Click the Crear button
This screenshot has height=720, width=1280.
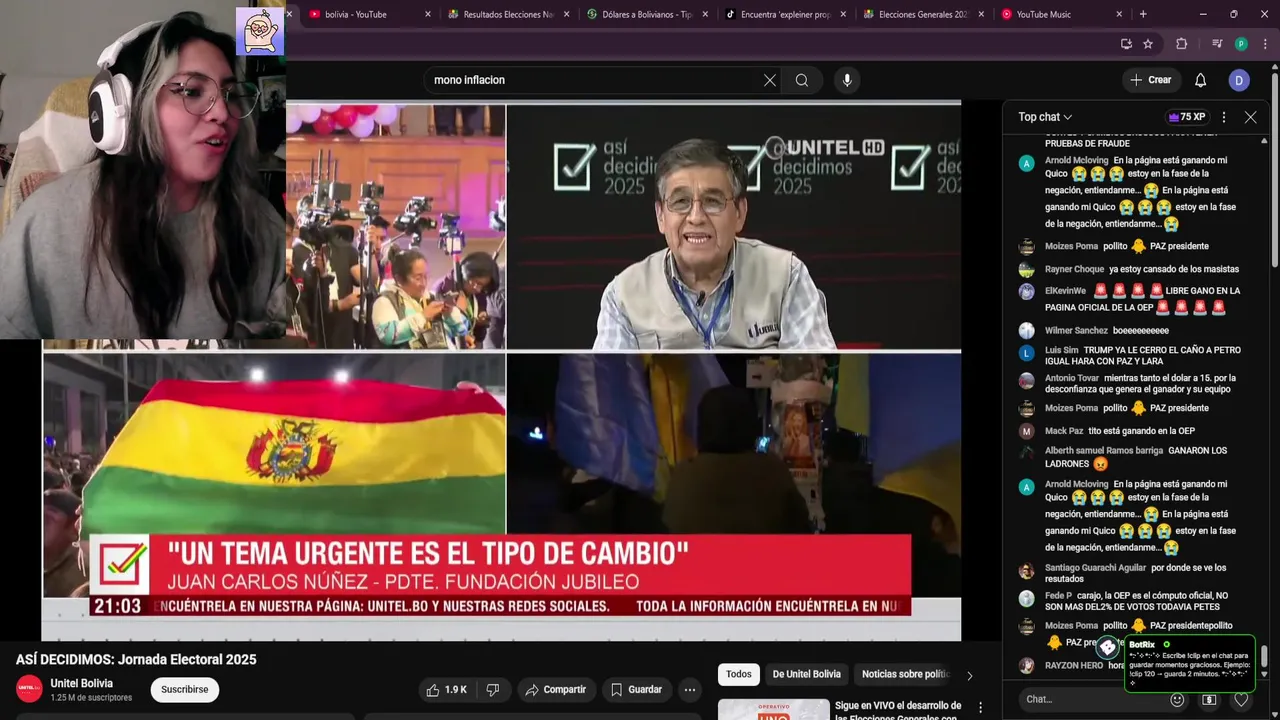tap(1150, 80)
